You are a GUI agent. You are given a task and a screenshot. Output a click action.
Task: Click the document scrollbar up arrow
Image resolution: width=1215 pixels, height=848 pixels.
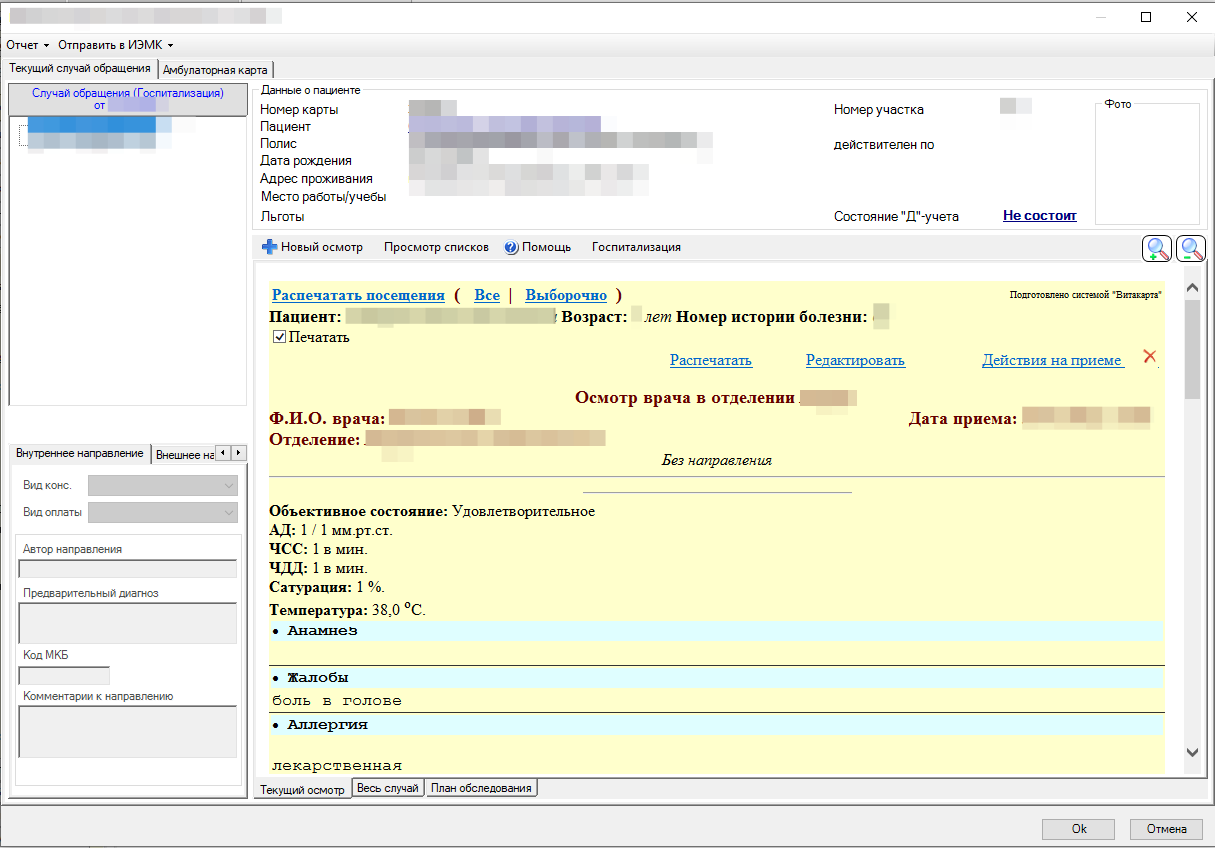tap(1191, 288)
